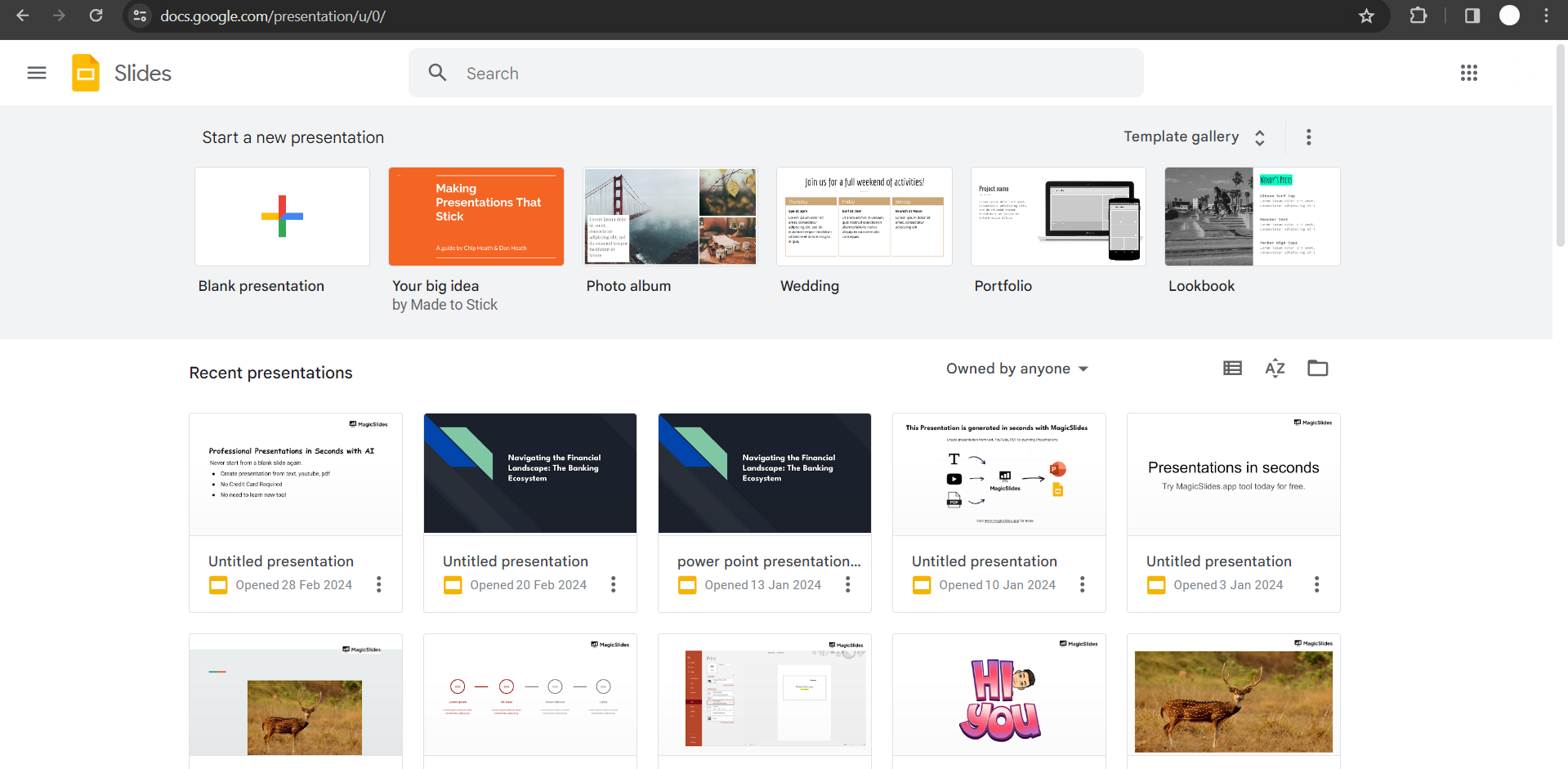Switch to list view
The height and width of the screenshot is (769, 1568).
(x=1233, y=369)
